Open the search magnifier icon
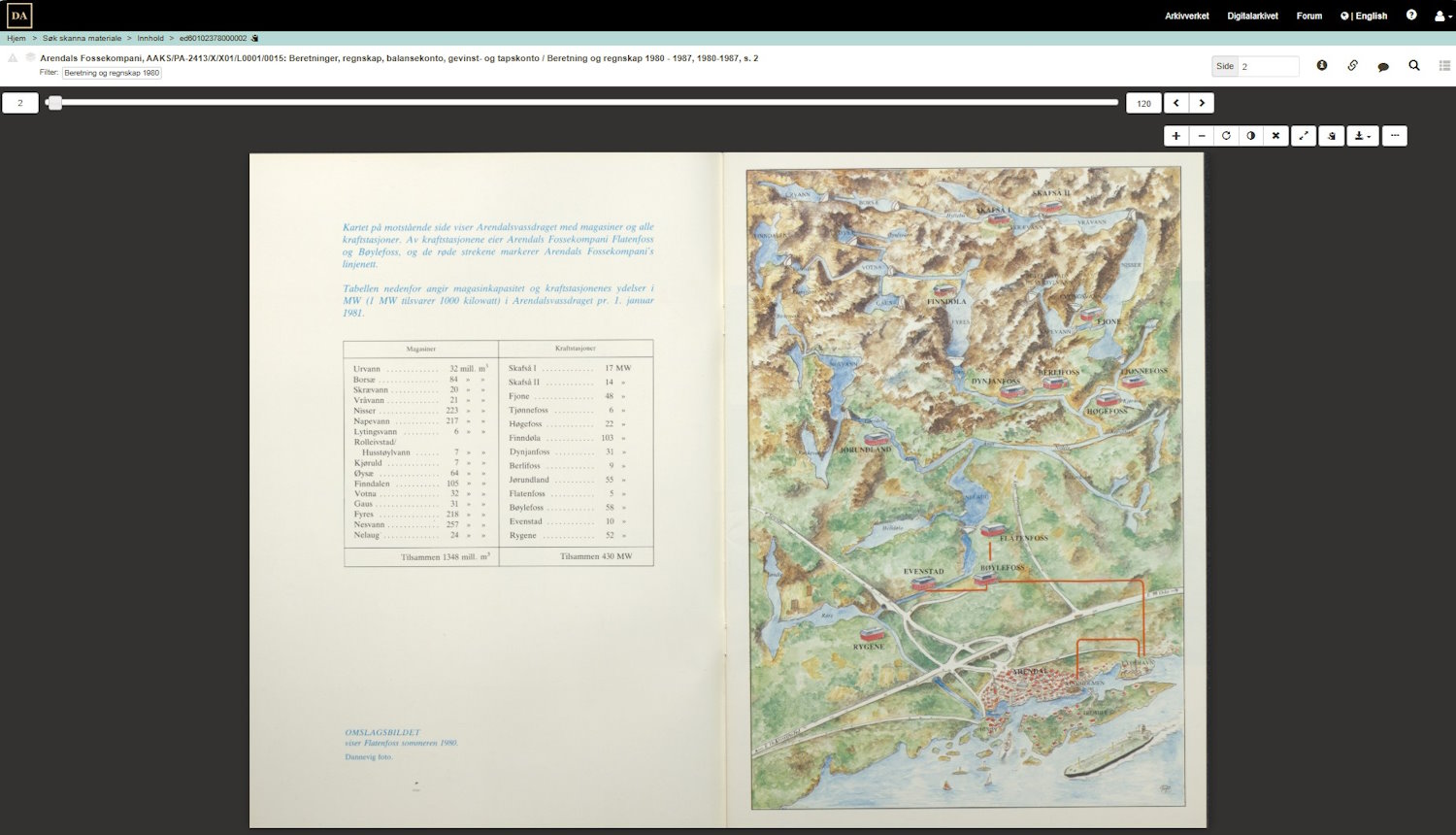Viewport: 1456px width, 835px height. point(1414,65)
